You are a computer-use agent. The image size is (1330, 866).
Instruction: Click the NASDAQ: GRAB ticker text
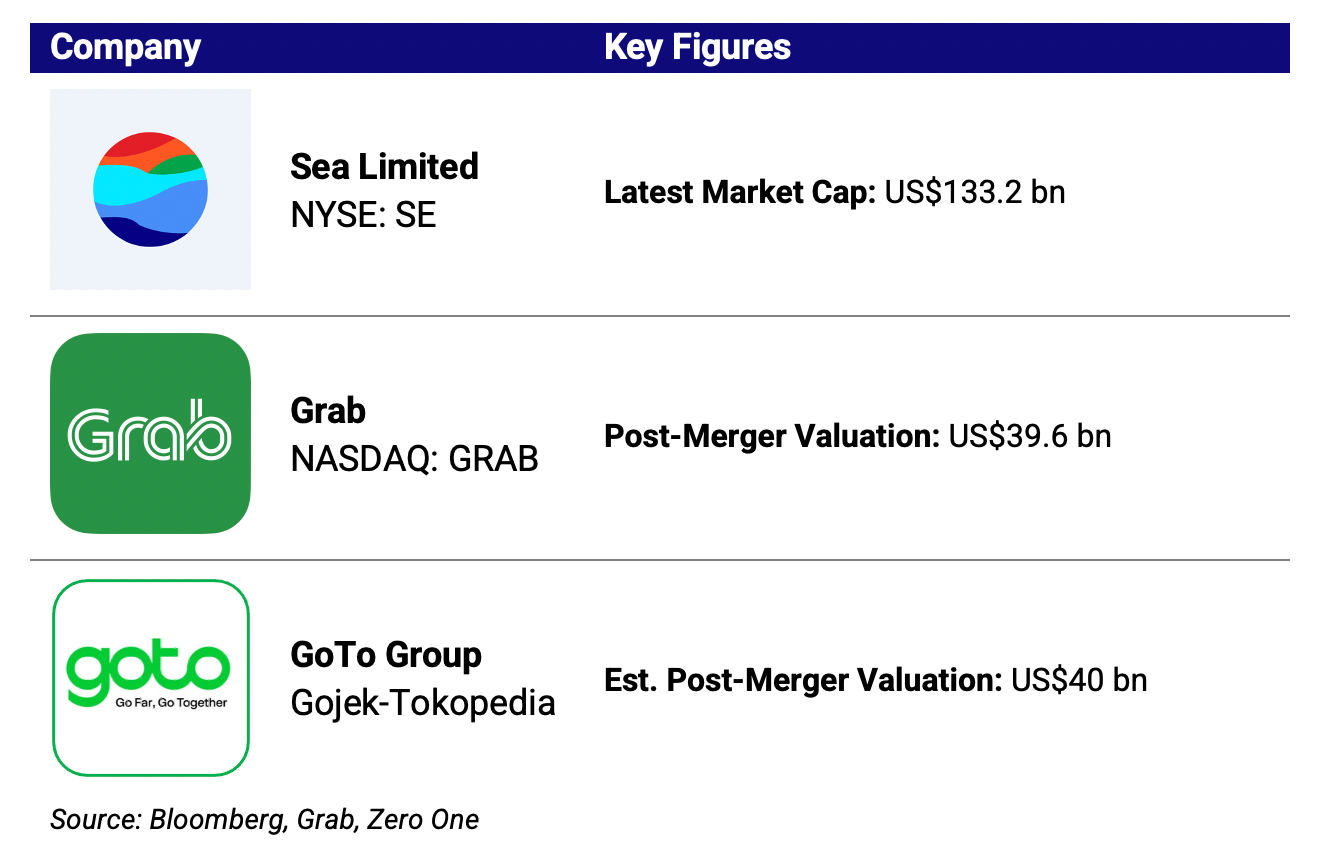pos(414,458)
